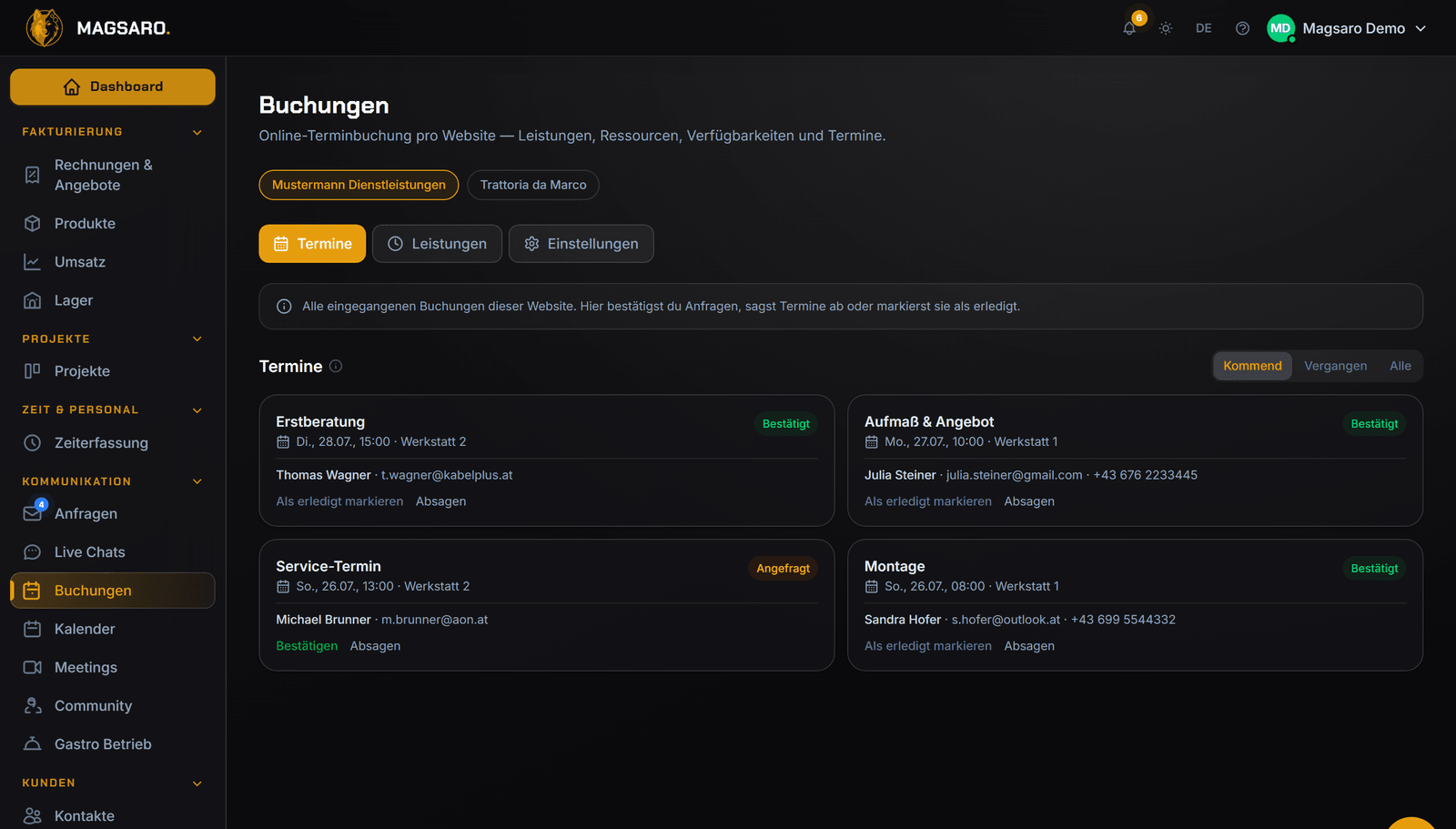Cancel the Montage appointment via Absagen
This screenshot has width=1456, height=829.
pyautogui.click(x=1029, y=646)
